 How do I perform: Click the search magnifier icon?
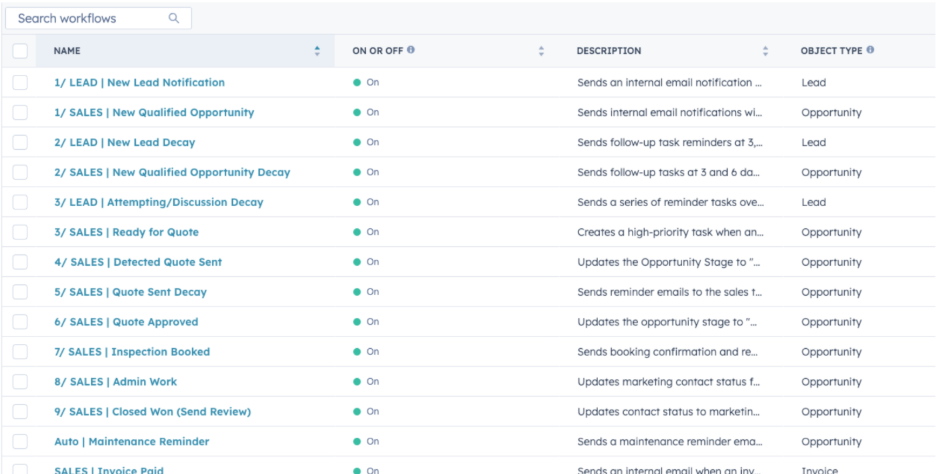(x=174, y=18)
